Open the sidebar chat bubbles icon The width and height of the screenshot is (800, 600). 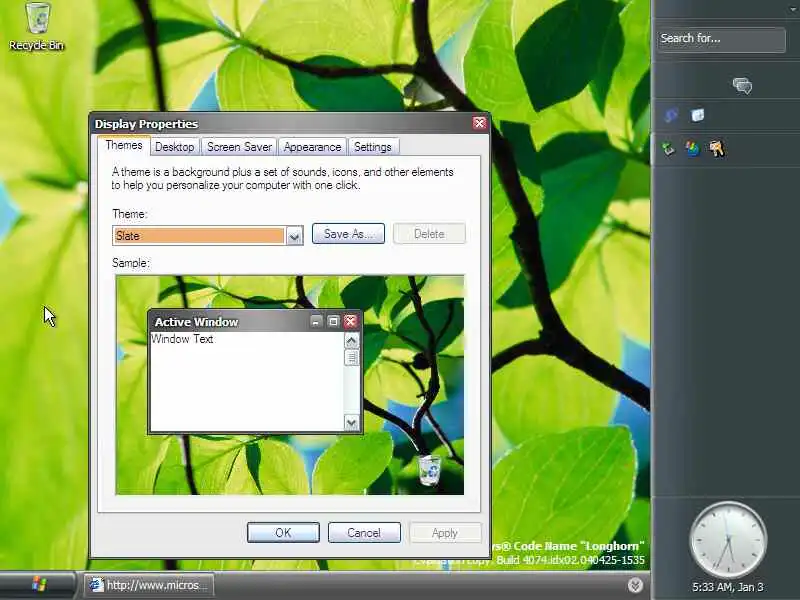point(742,86)
